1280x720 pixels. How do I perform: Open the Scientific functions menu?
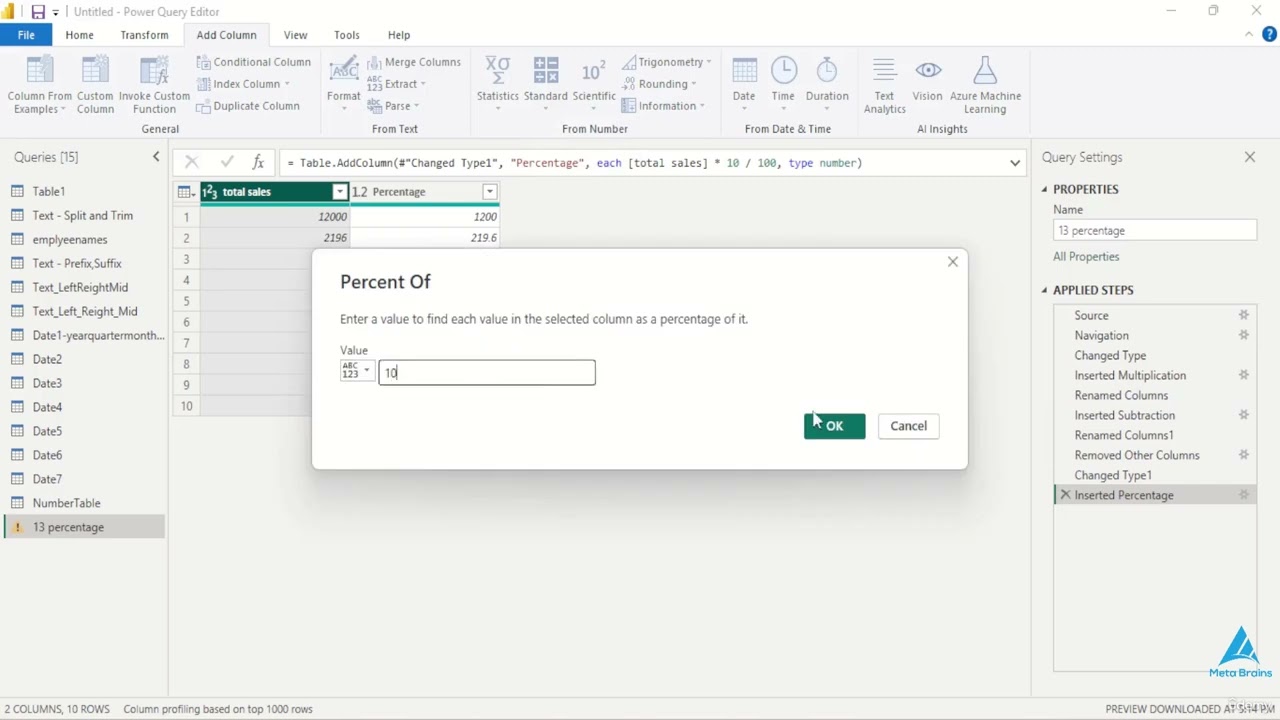click(594, 84)
